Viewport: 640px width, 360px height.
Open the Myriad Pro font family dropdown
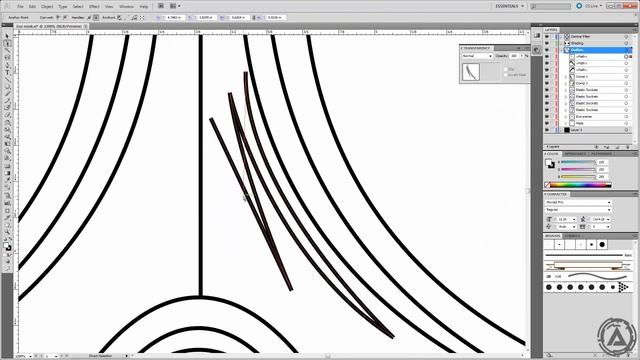click(x=578, y=202)
